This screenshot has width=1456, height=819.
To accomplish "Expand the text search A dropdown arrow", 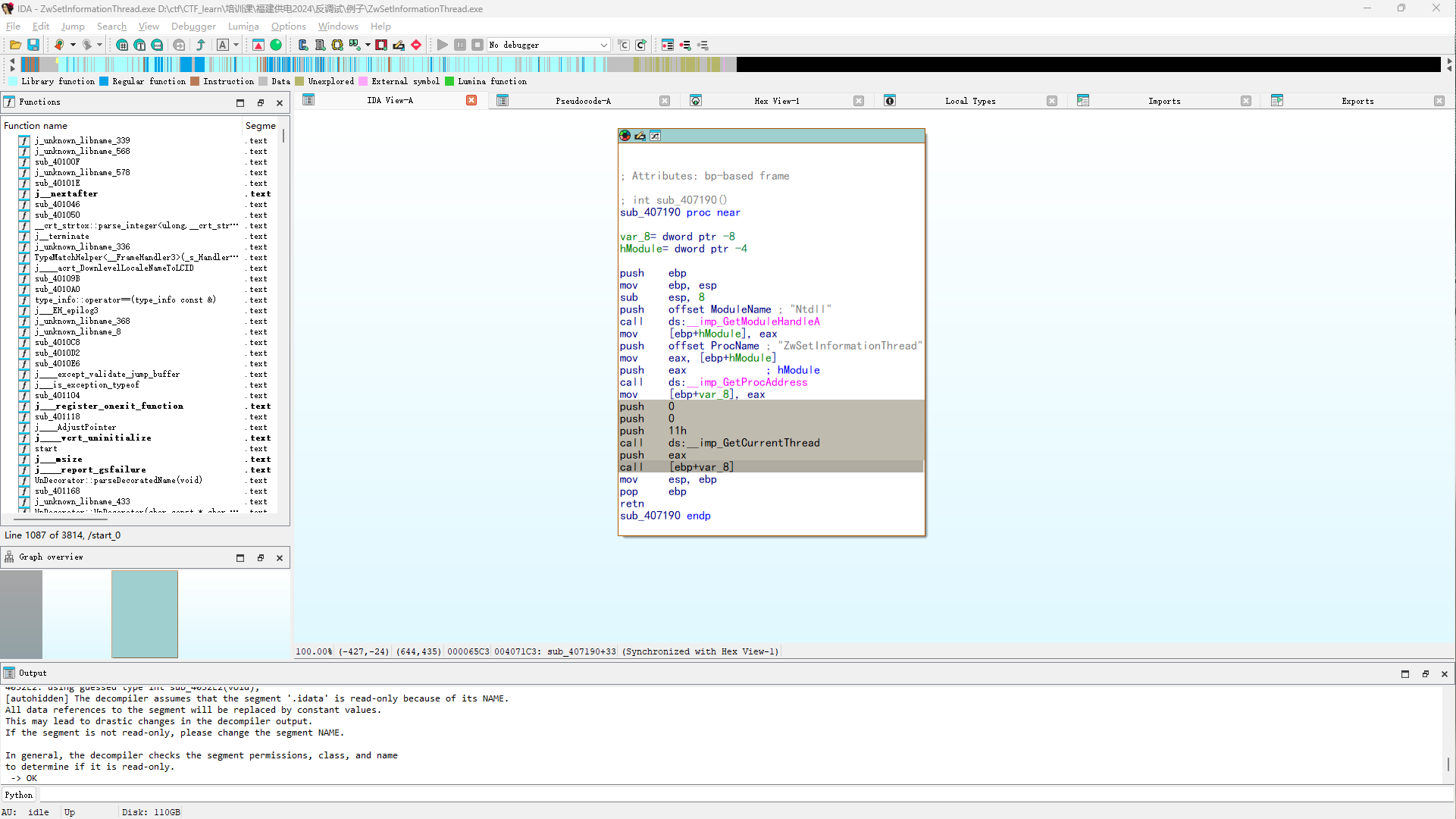I will pos(236,45).
